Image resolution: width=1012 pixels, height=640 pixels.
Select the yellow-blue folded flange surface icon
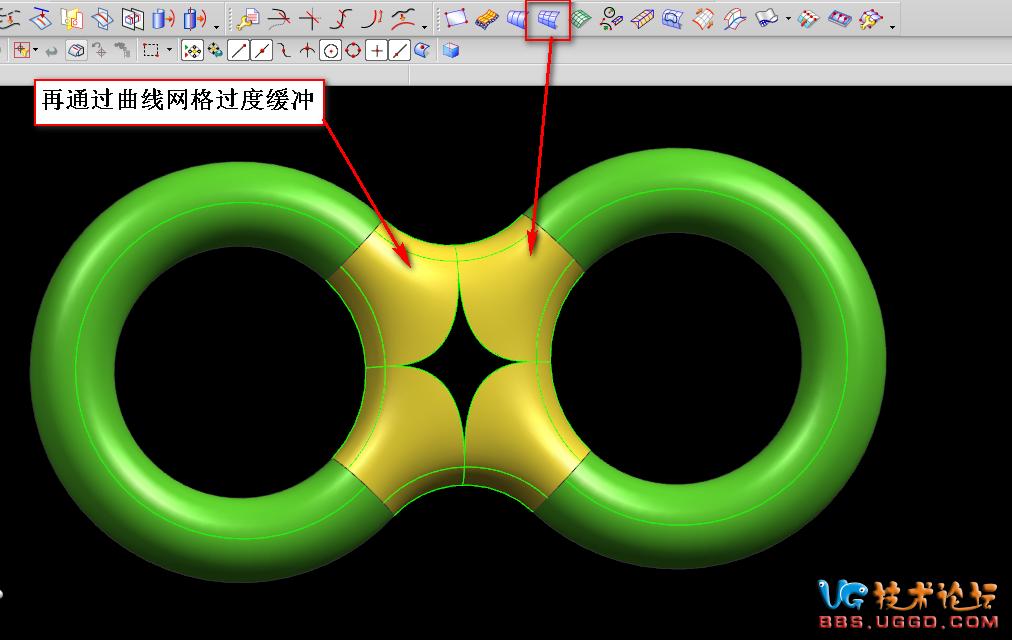[642, 19]
